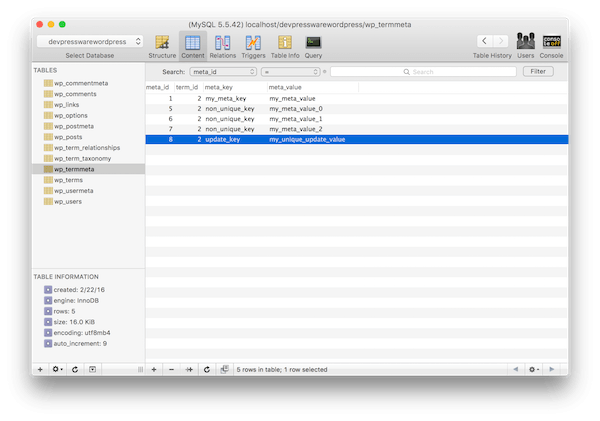
Task: Switch to the Content view
Action: pyautogui.click(x=192, y=46)
